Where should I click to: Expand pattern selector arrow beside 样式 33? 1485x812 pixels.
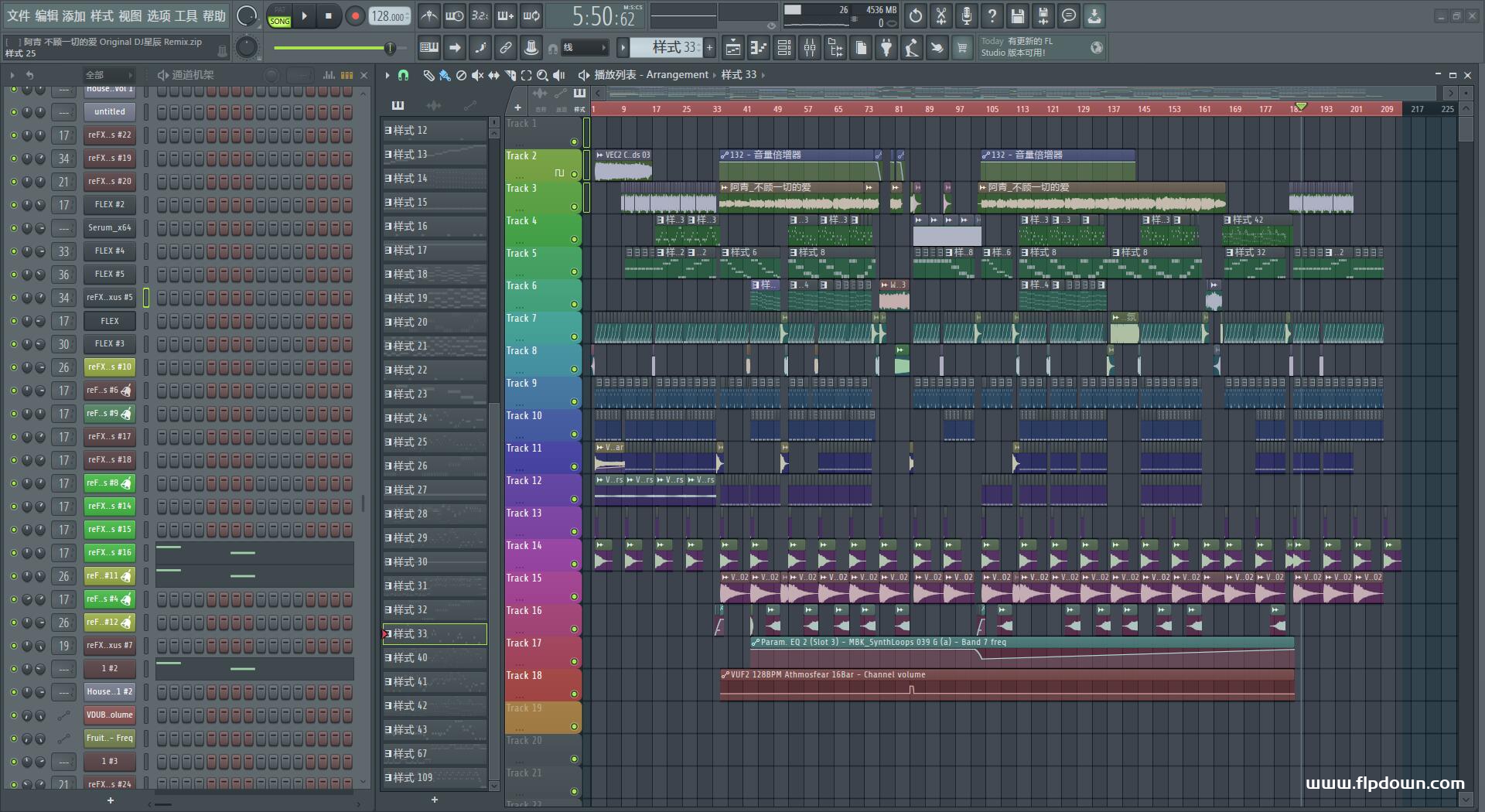pyautogui.click(x=623, y=48)
